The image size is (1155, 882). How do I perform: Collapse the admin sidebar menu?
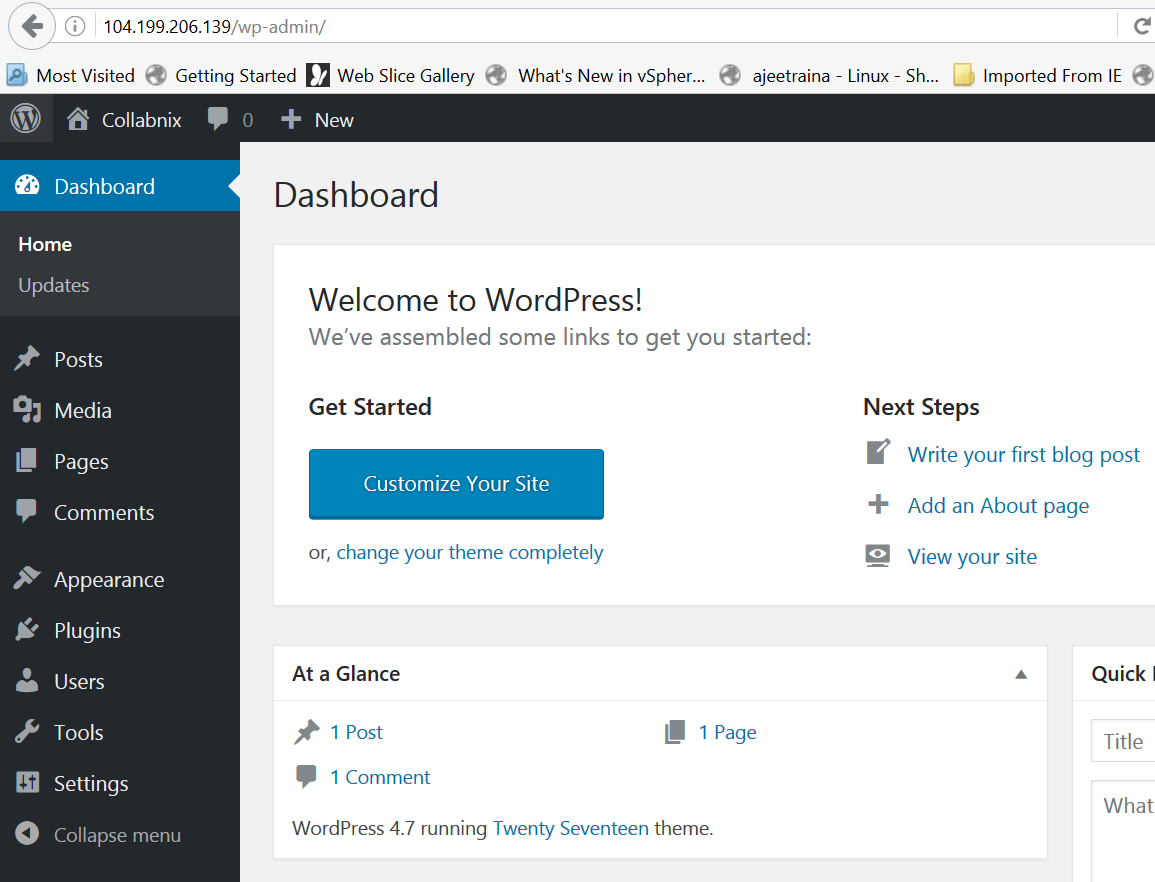[x=116, y=835]
